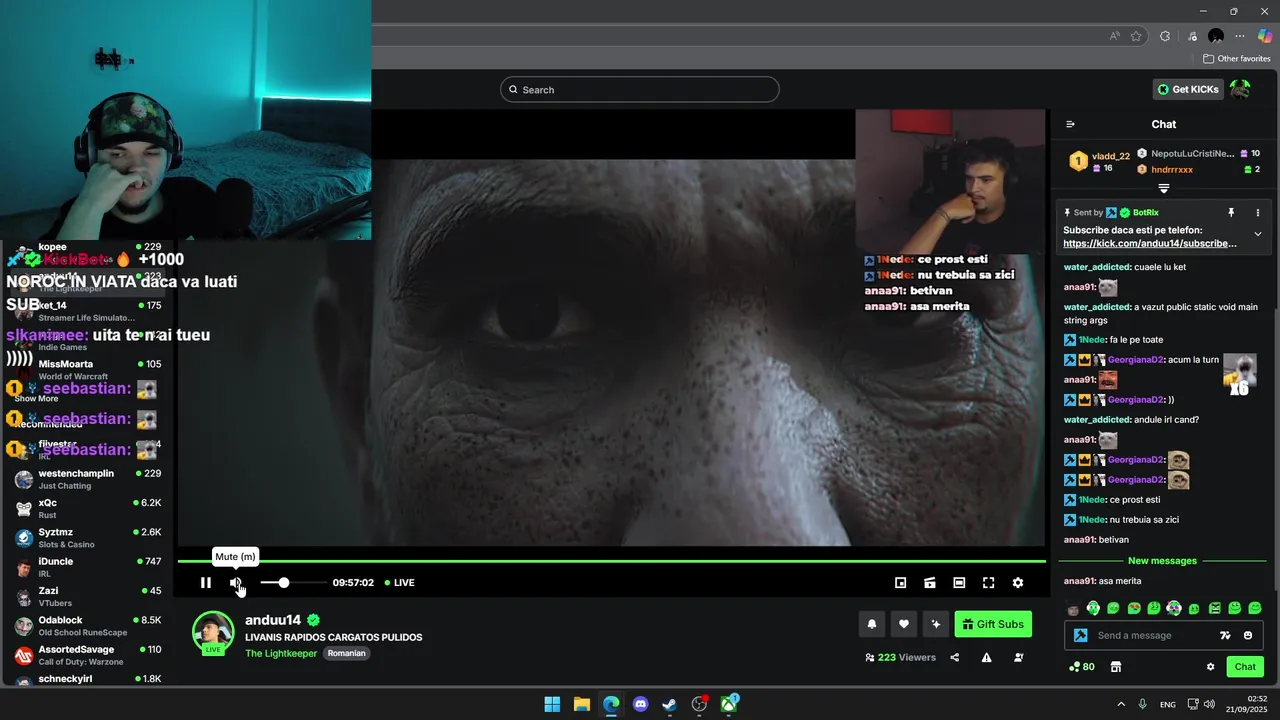1280x720 pixels.
Task: Open anduu14 channel avatar
Action: [213, 632]
